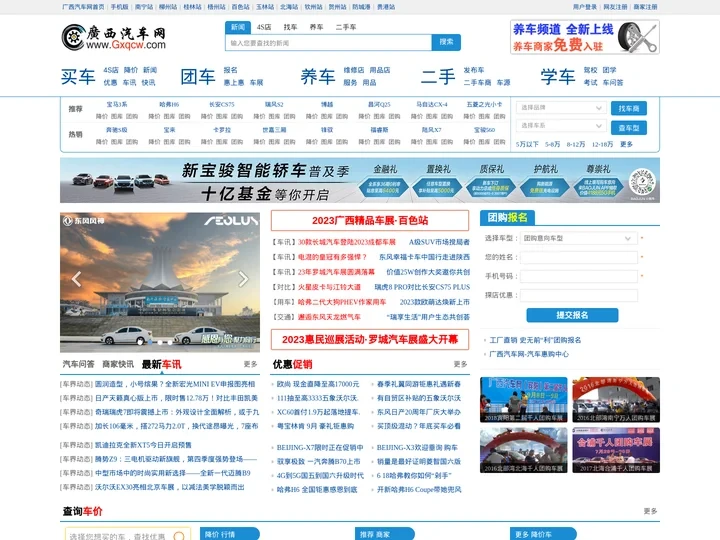Click 新宝骏智能轿车 banner
The width and height of the screenshot is (720, 540).
pos(360,180)
